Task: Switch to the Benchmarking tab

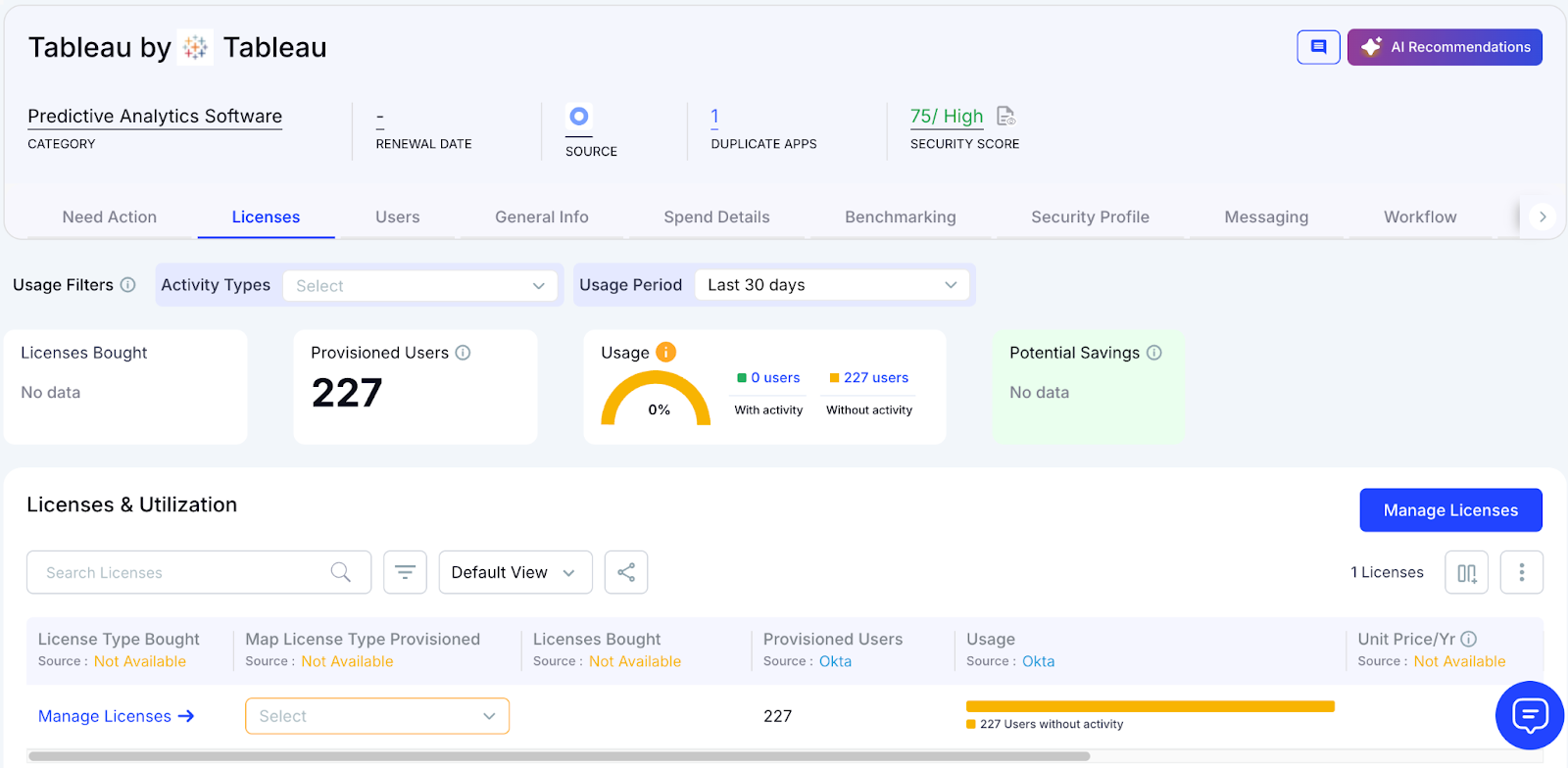Action: pyautogui.click(x=901, y=217)
